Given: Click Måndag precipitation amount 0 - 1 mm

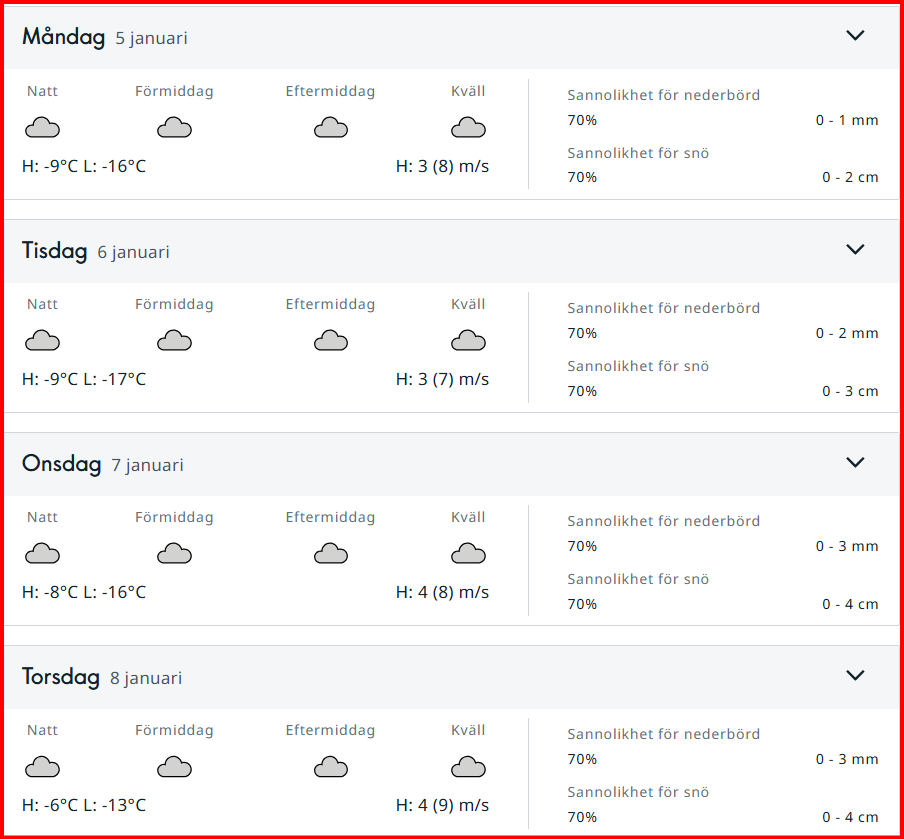Looking at the screenshot, I should click(x=847, y=121).
